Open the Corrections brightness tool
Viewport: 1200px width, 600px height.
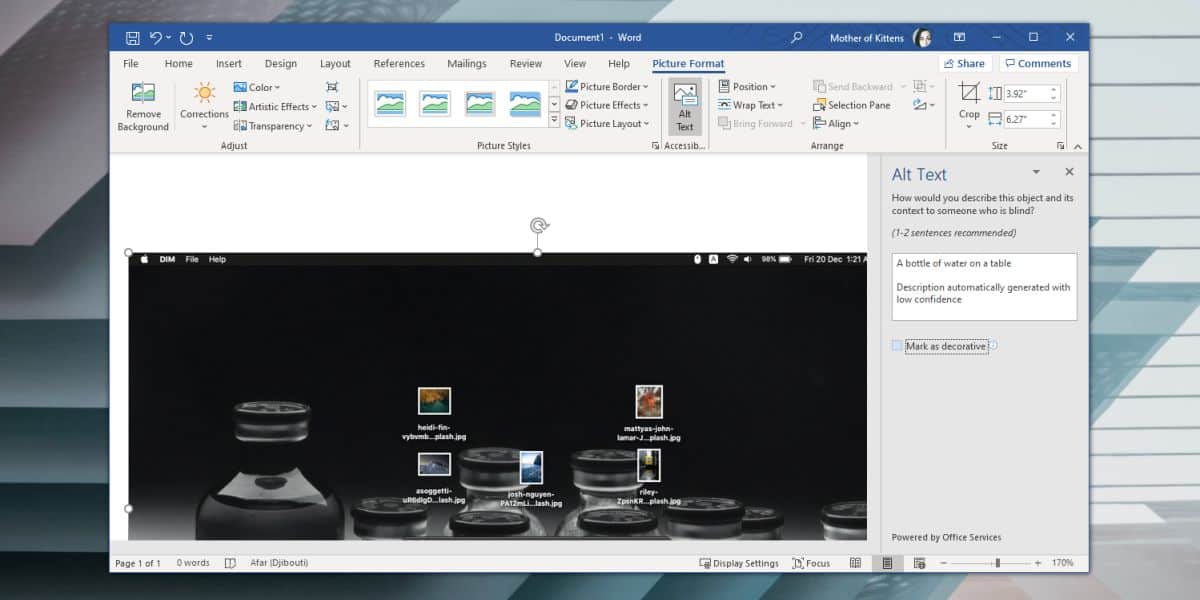coord(204,106)
